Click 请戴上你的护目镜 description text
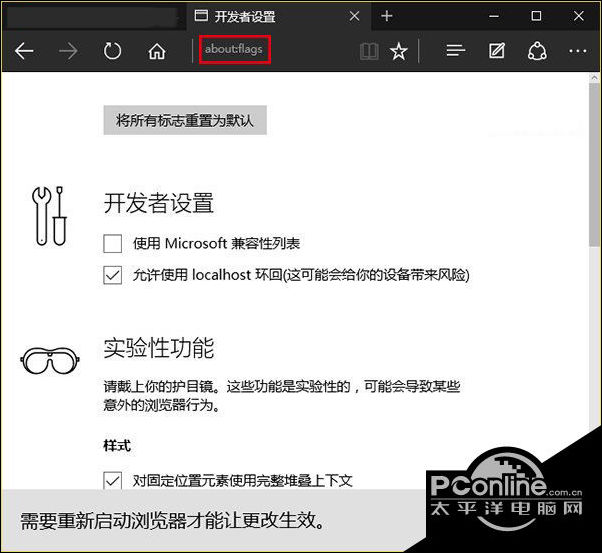The image size is (602, 553). click(282, 396)
